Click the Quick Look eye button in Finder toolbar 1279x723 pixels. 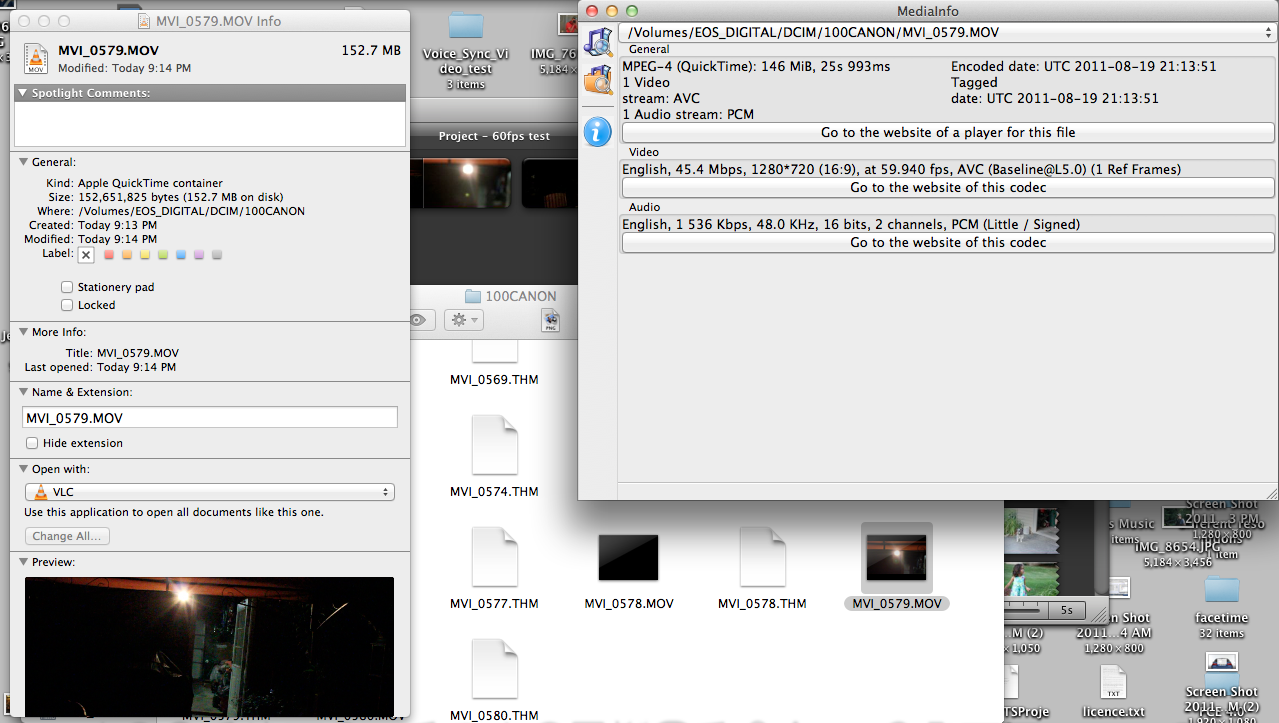tap(418, 320)
